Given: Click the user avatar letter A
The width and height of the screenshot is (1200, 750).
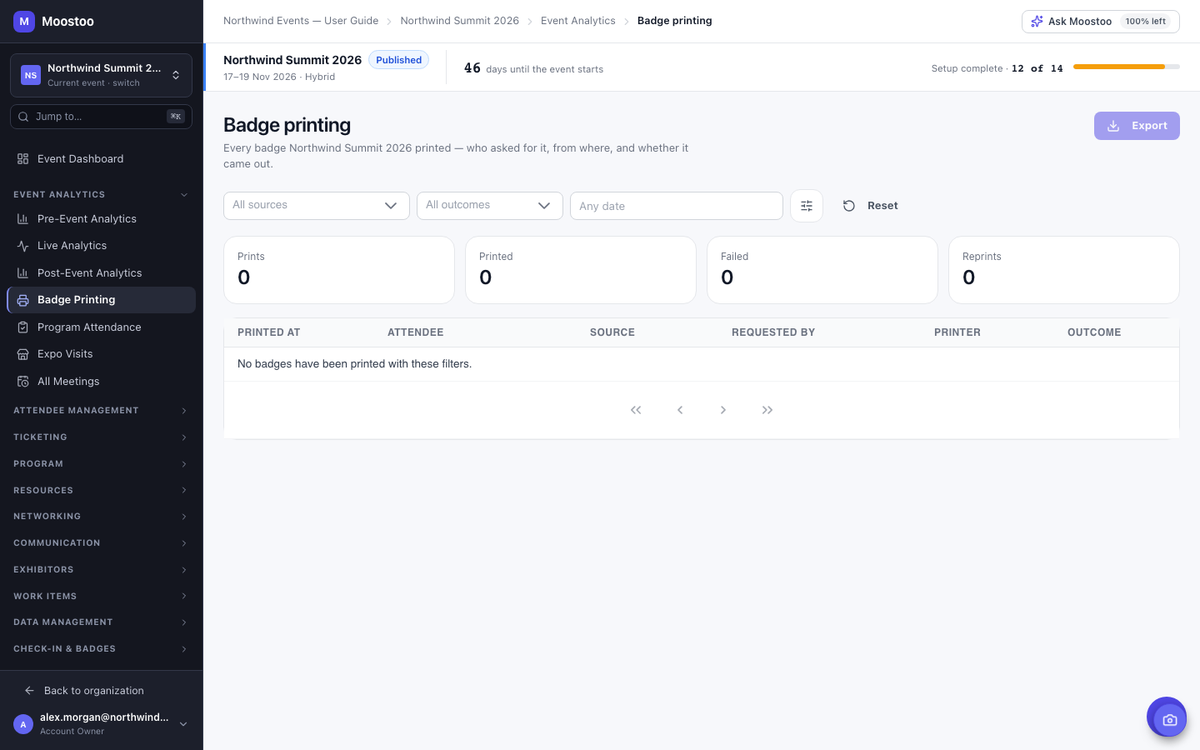Looking at the screenshot, I should click(x=23, y=724).
